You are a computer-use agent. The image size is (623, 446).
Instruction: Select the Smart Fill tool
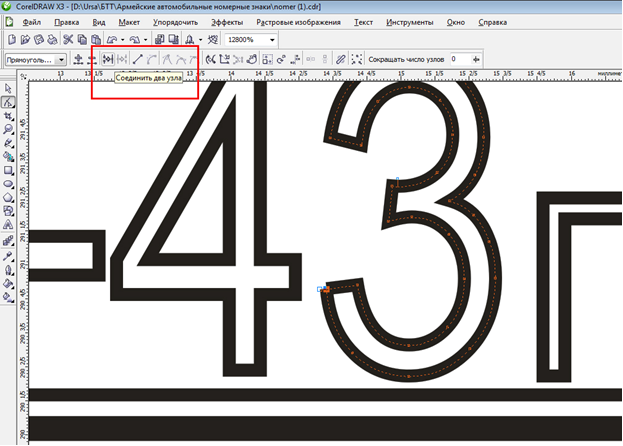pos(8,156)
